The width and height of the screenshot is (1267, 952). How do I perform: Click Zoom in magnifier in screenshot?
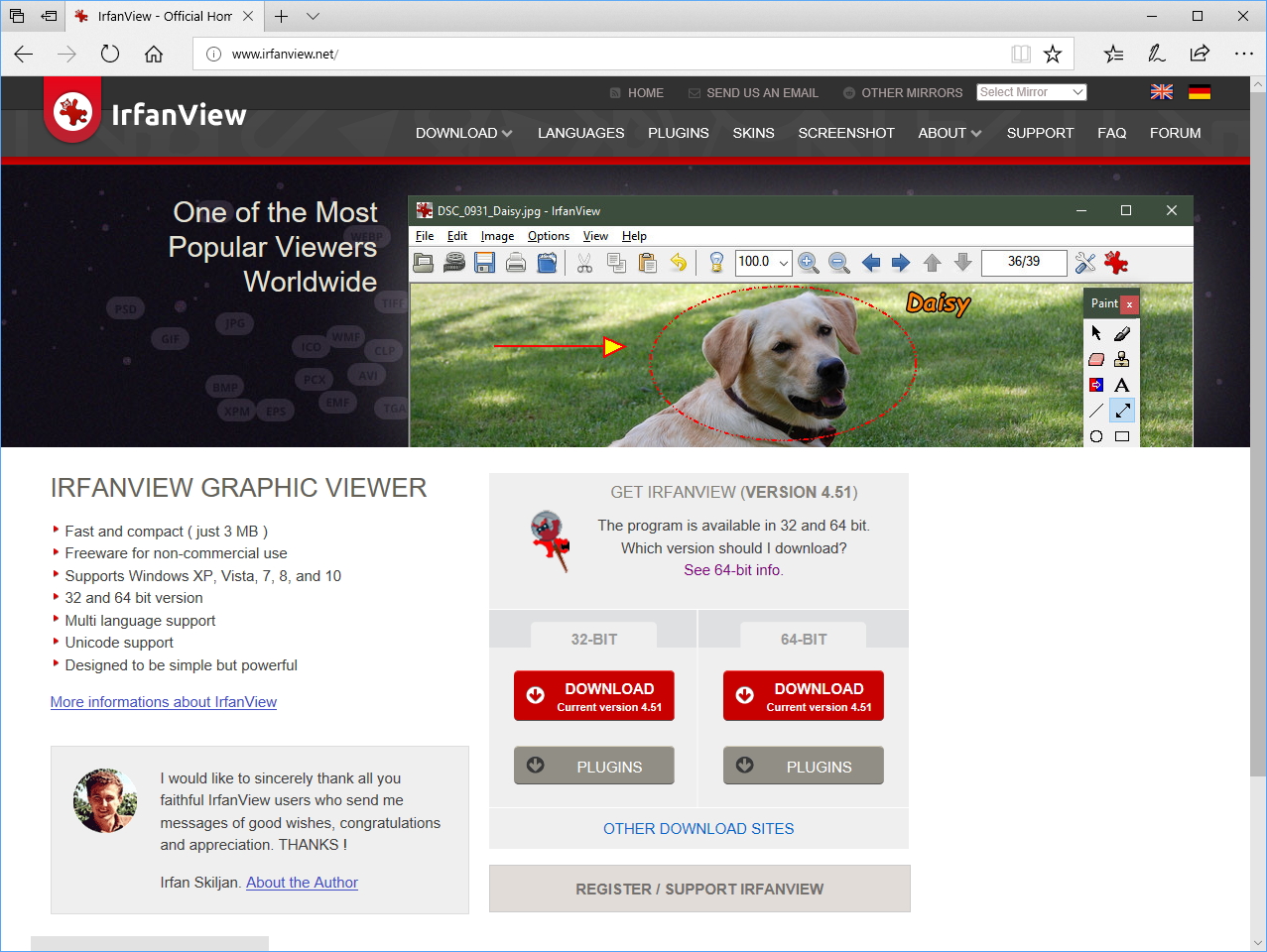click(x=809, y=263)
